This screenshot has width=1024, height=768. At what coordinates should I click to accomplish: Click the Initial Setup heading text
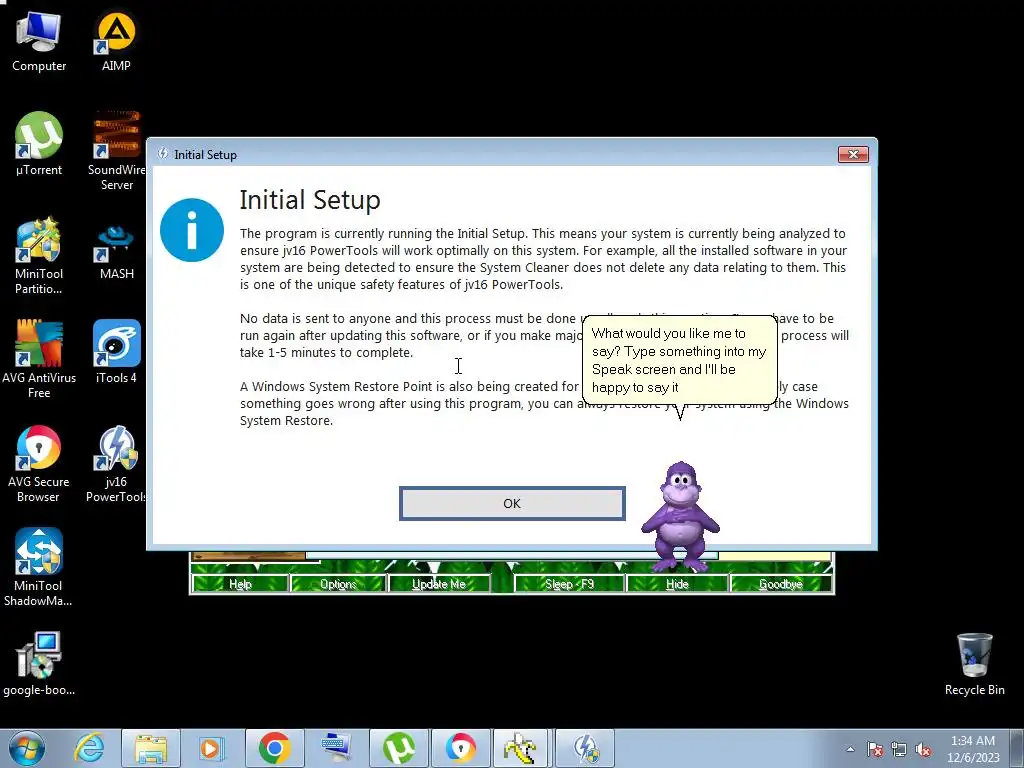pyautogui.click(x=310, y=200)
